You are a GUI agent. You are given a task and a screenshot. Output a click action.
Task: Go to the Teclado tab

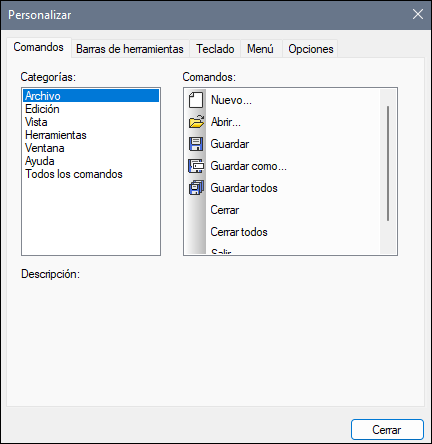(x=215, y=49)
